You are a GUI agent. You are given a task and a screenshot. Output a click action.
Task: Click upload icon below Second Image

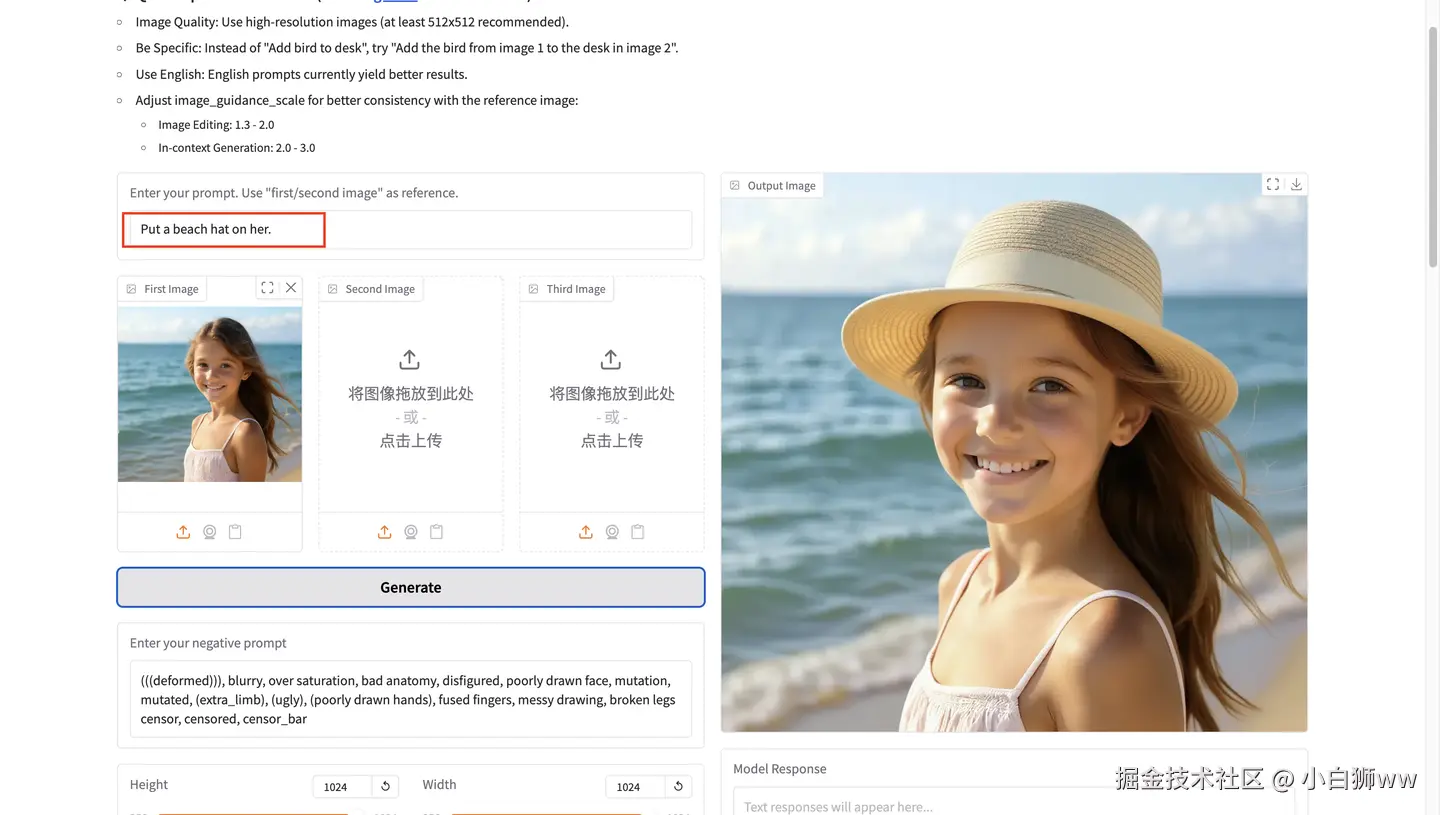coord(384,532)
